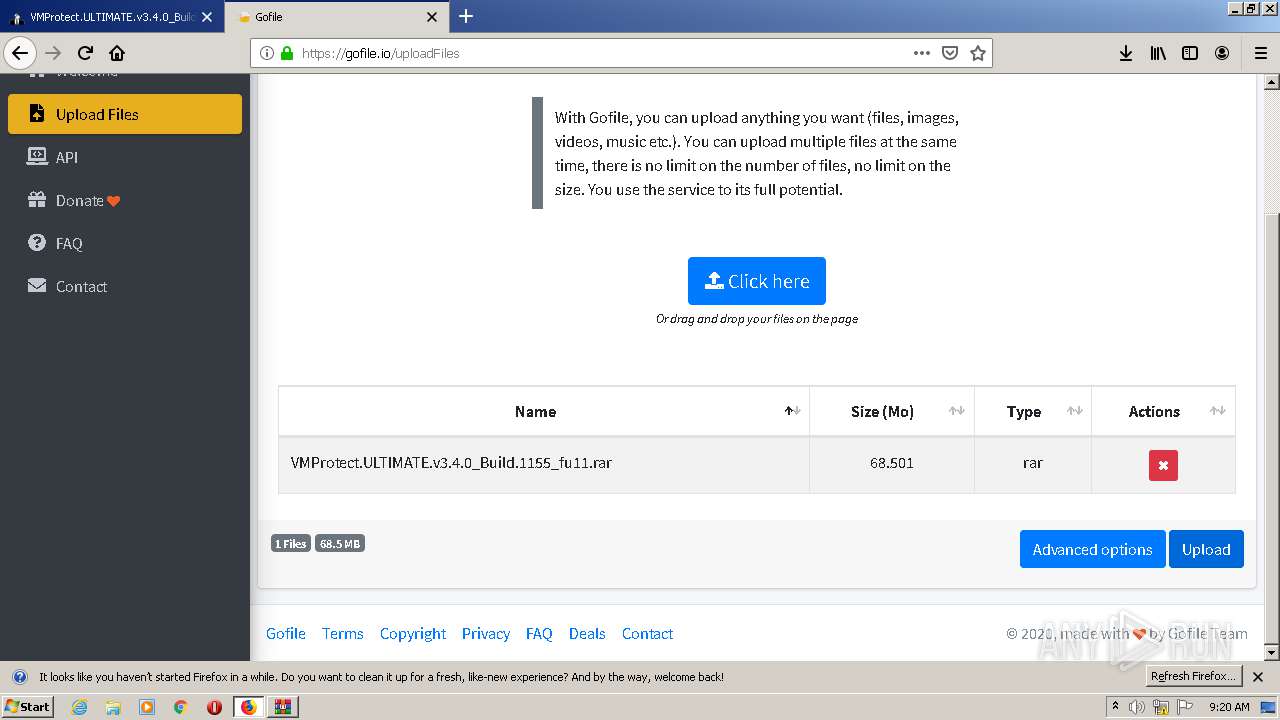Bookmark this page with the star
Viewport: 1280px width, 720px height.
[x=978, y=53]
